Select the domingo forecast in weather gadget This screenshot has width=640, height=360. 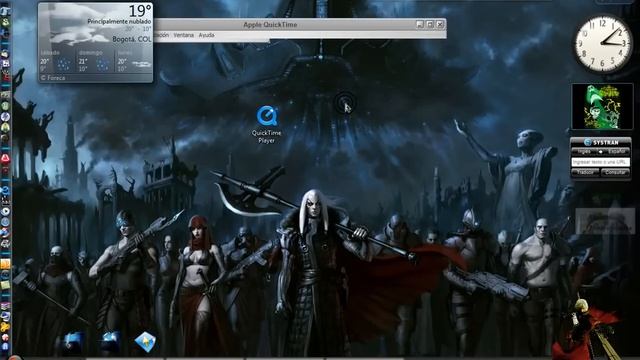tap(96, 61)
